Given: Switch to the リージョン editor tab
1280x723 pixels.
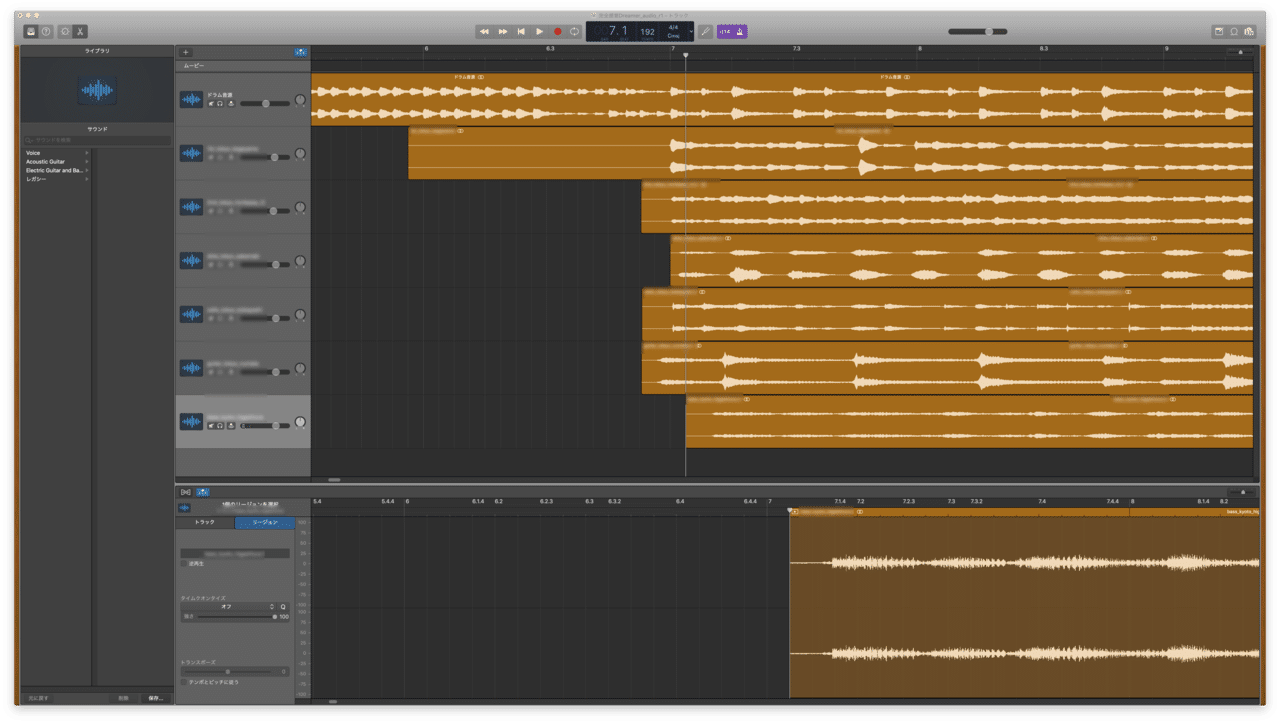Looking at the screenshot, I should pyautogui.click(x=265, y=523).
